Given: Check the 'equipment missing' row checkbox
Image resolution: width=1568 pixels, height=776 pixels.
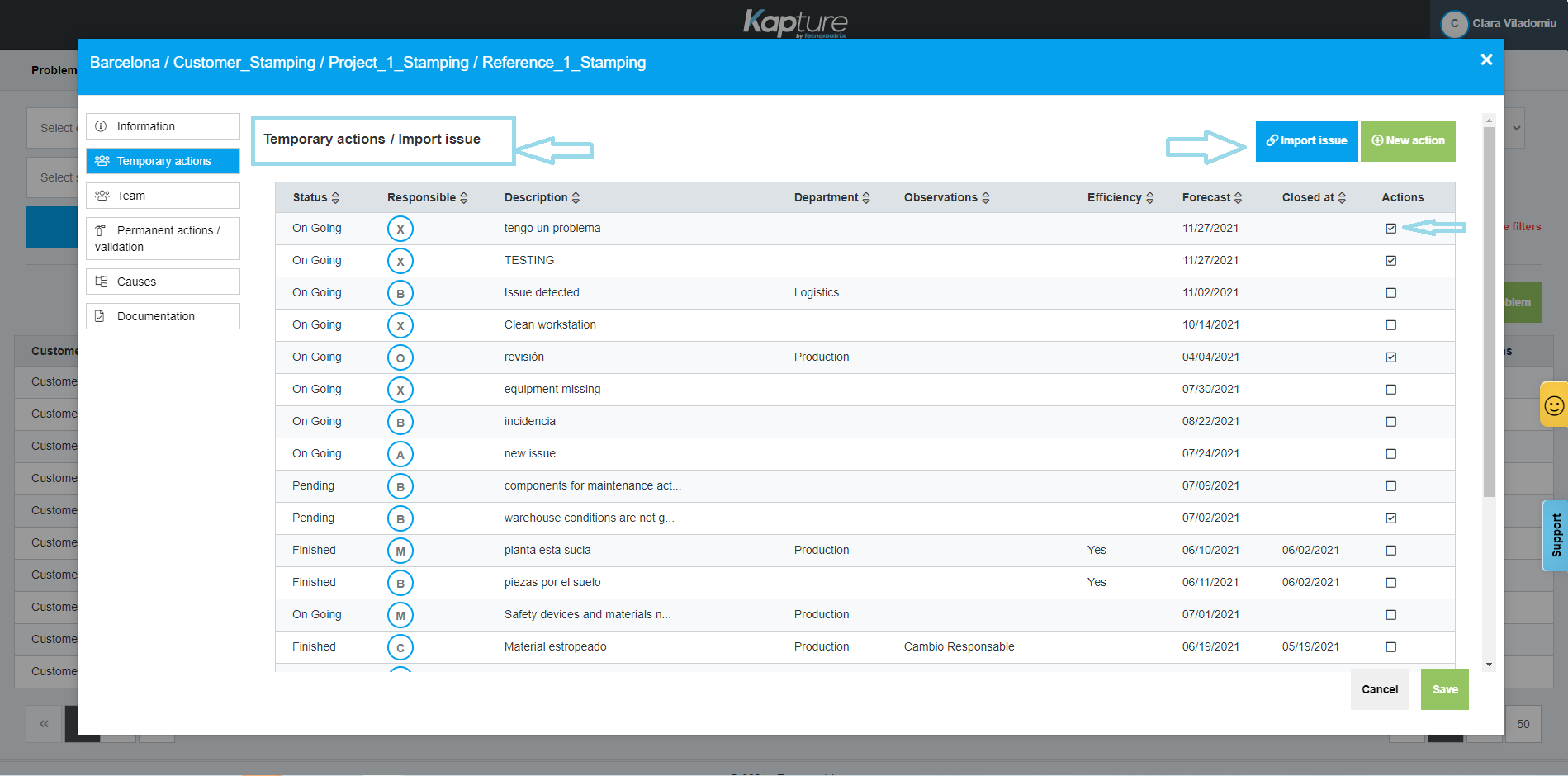Looking at the screenshot, I should click(x=1390, y=390).
